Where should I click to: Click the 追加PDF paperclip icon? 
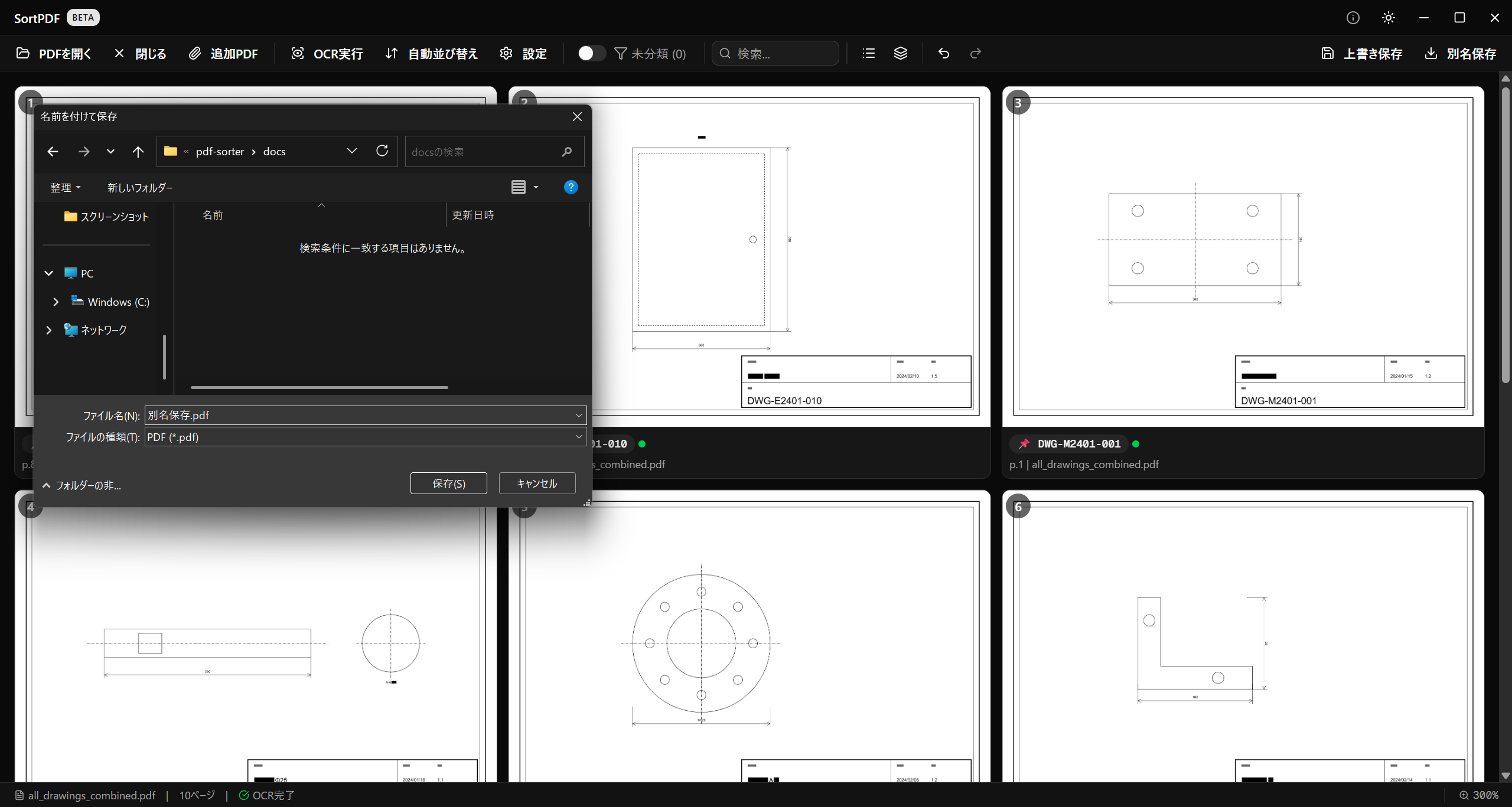click(195, 54)
